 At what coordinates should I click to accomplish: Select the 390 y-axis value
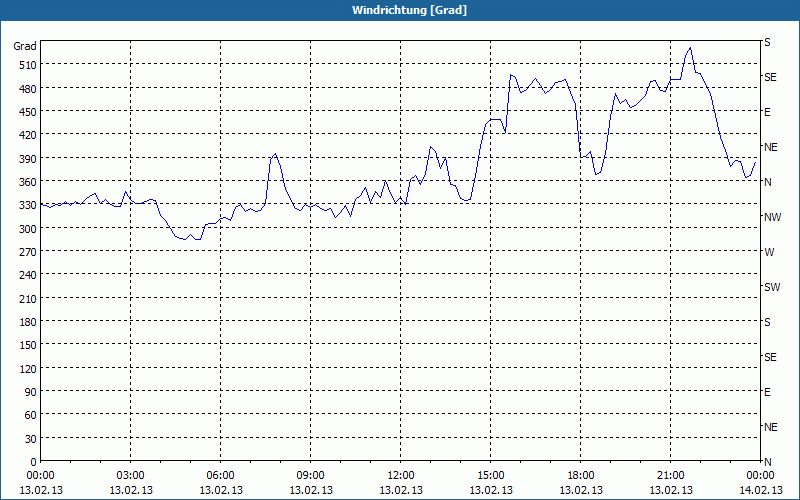[29, 159]
